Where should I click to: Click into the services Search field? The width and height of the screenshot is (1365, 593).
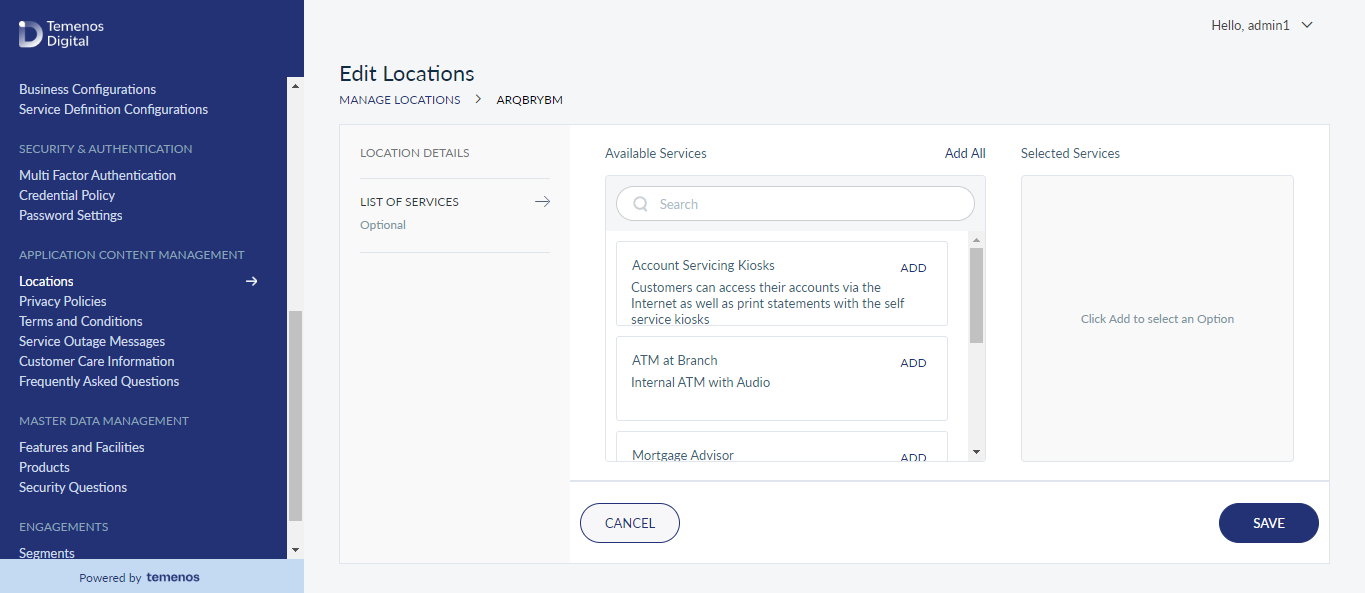point(795,204)
